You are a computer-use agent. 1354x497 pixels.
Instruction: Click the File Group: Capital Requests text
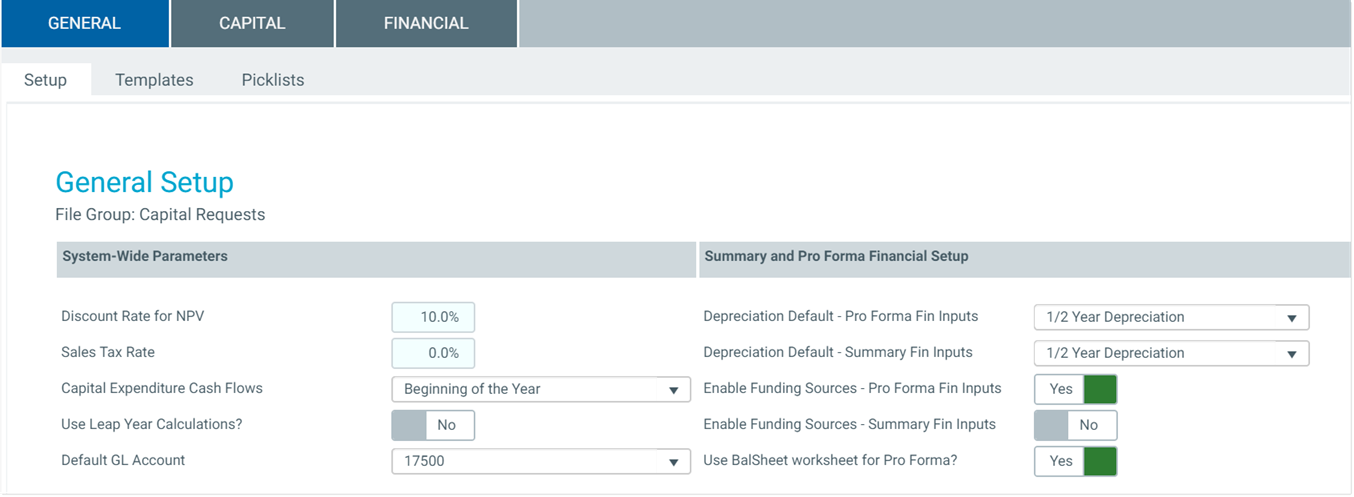click(160, 215)
